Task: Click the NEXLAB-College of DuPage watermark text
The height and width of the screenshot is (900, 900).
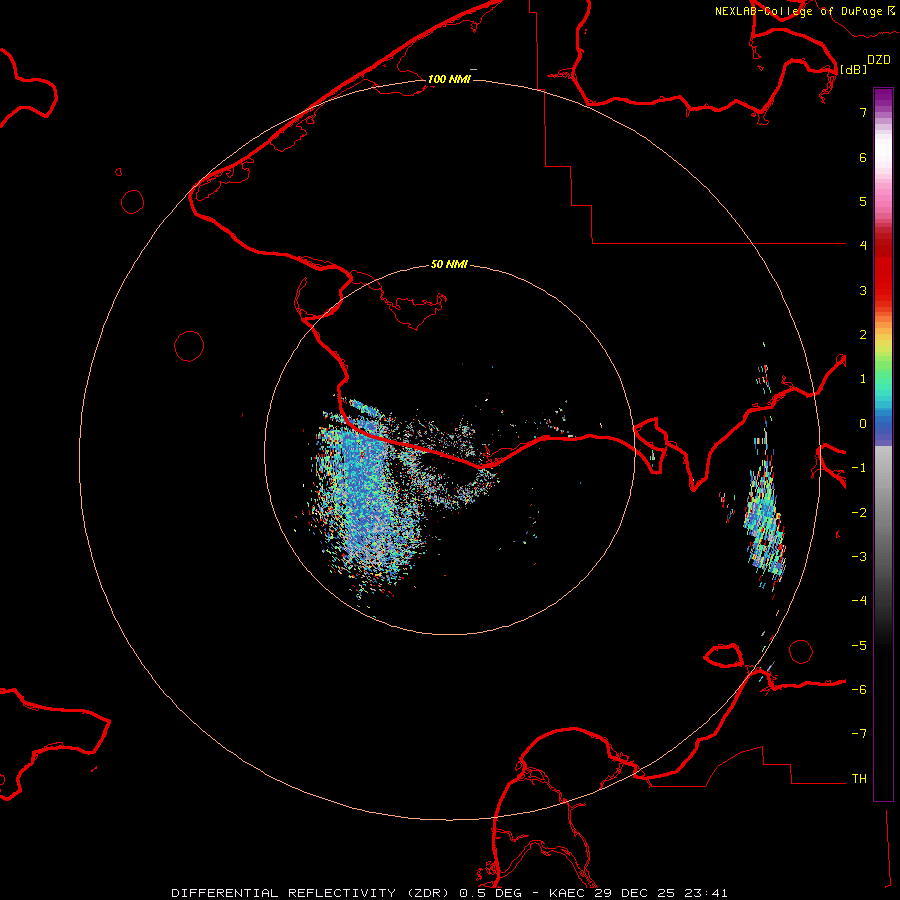Action: (x=799, y=11)
